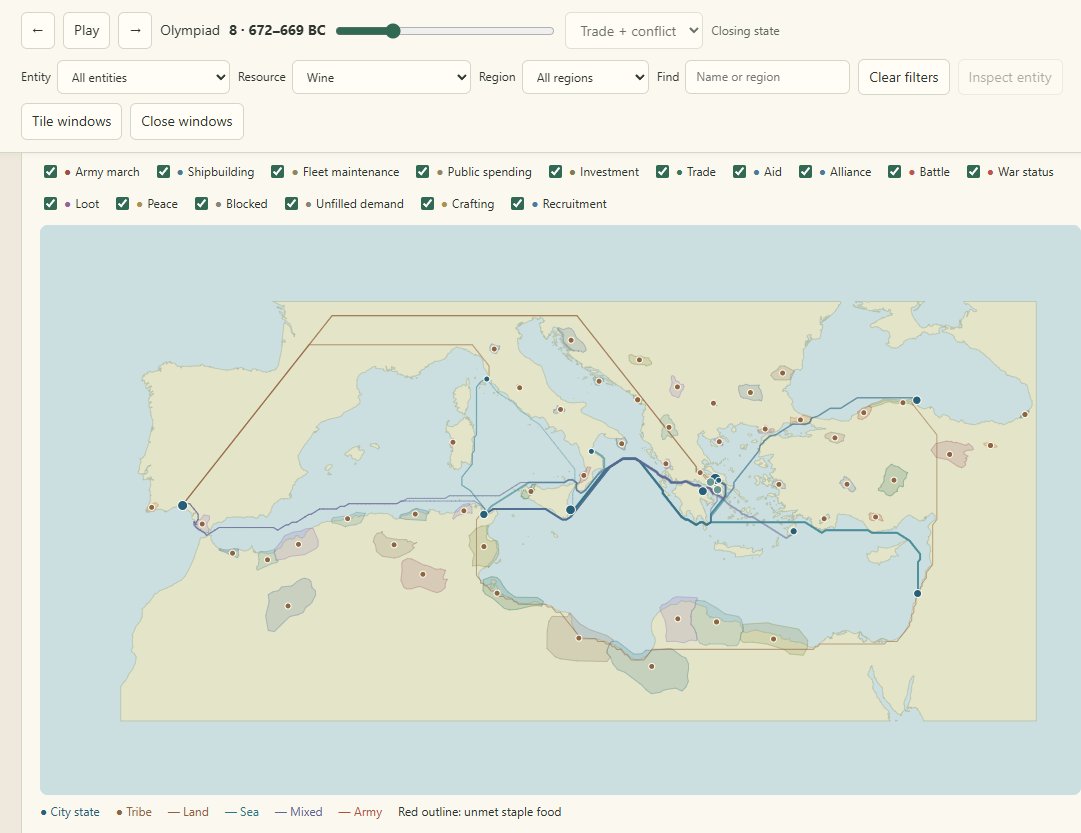The image size is (1081, 833).
Task: Select the tribe marker in the red Algerian region
Action: pos(423,574)
